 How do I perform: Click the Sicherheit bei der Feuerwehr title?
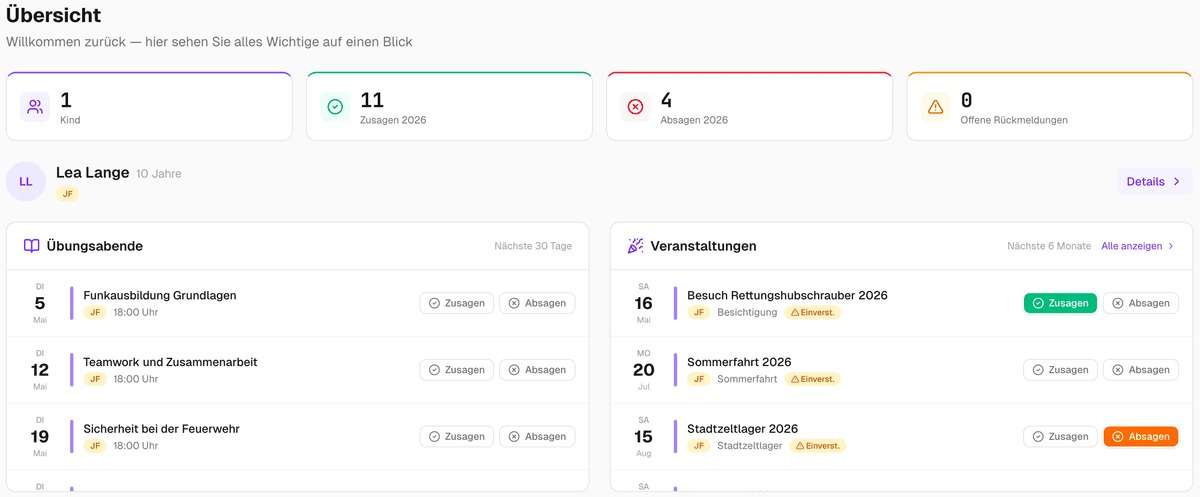[x=161, y=429]
